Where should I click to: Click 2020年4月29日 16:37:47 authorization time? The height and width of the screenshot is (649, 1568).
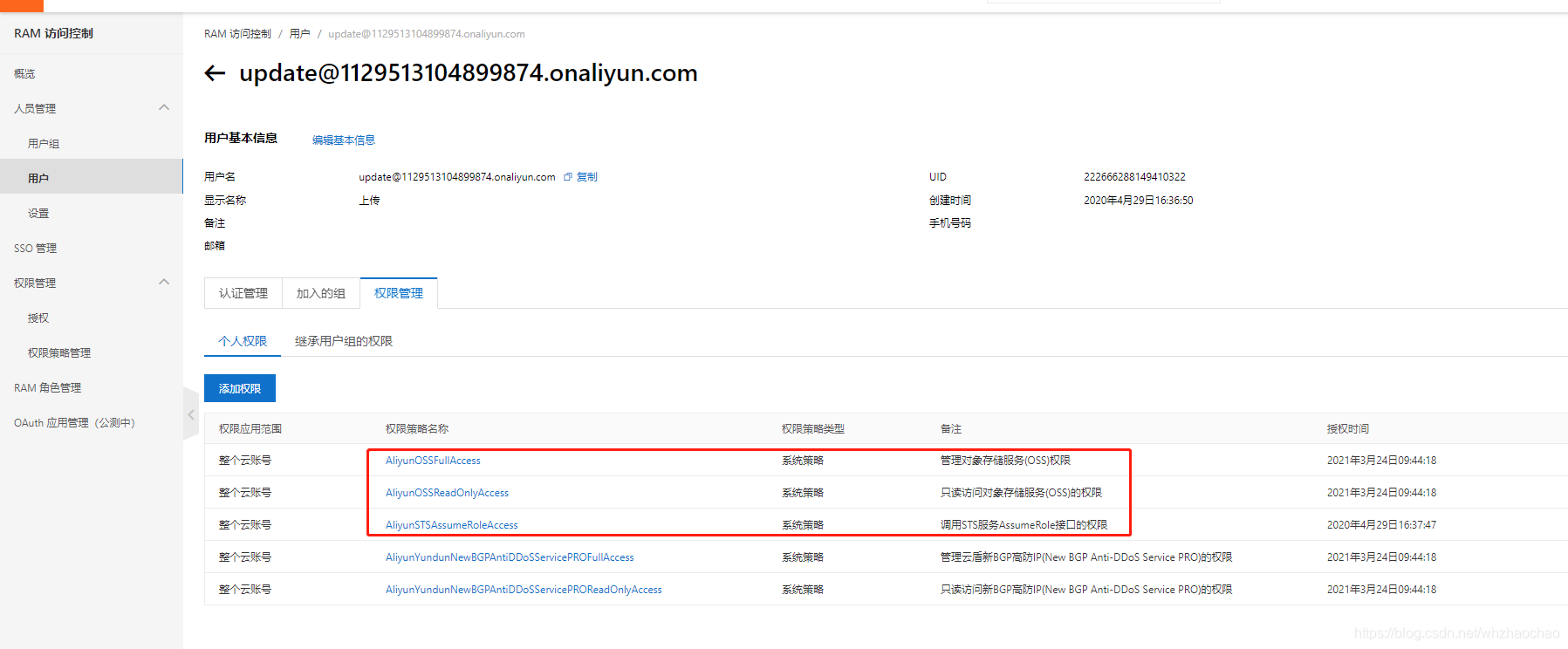tap(1381, 525)
